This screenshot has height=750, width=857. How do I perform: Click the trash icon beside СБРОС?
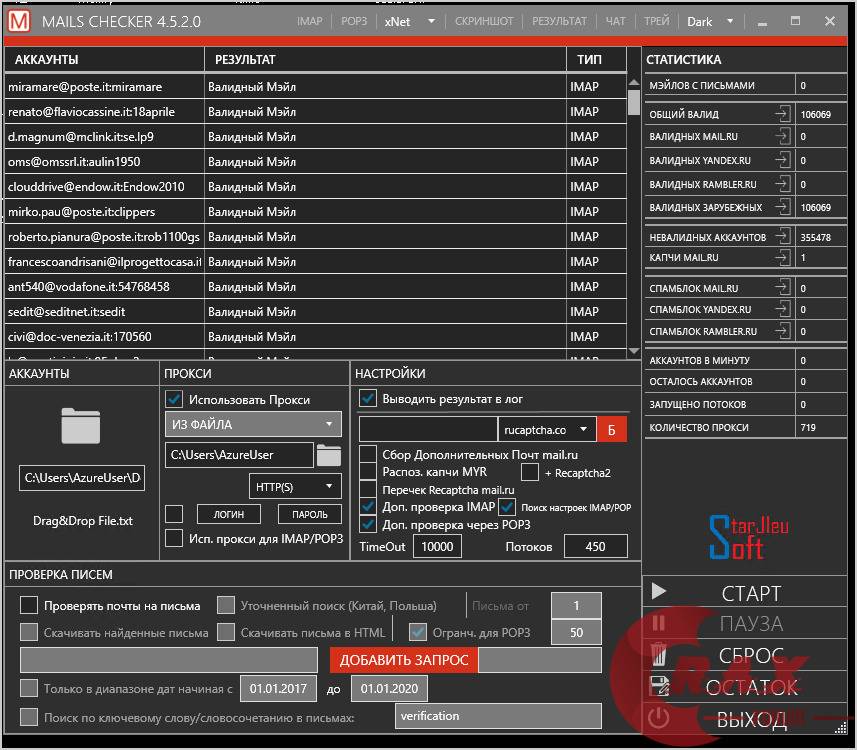(660, 656)
